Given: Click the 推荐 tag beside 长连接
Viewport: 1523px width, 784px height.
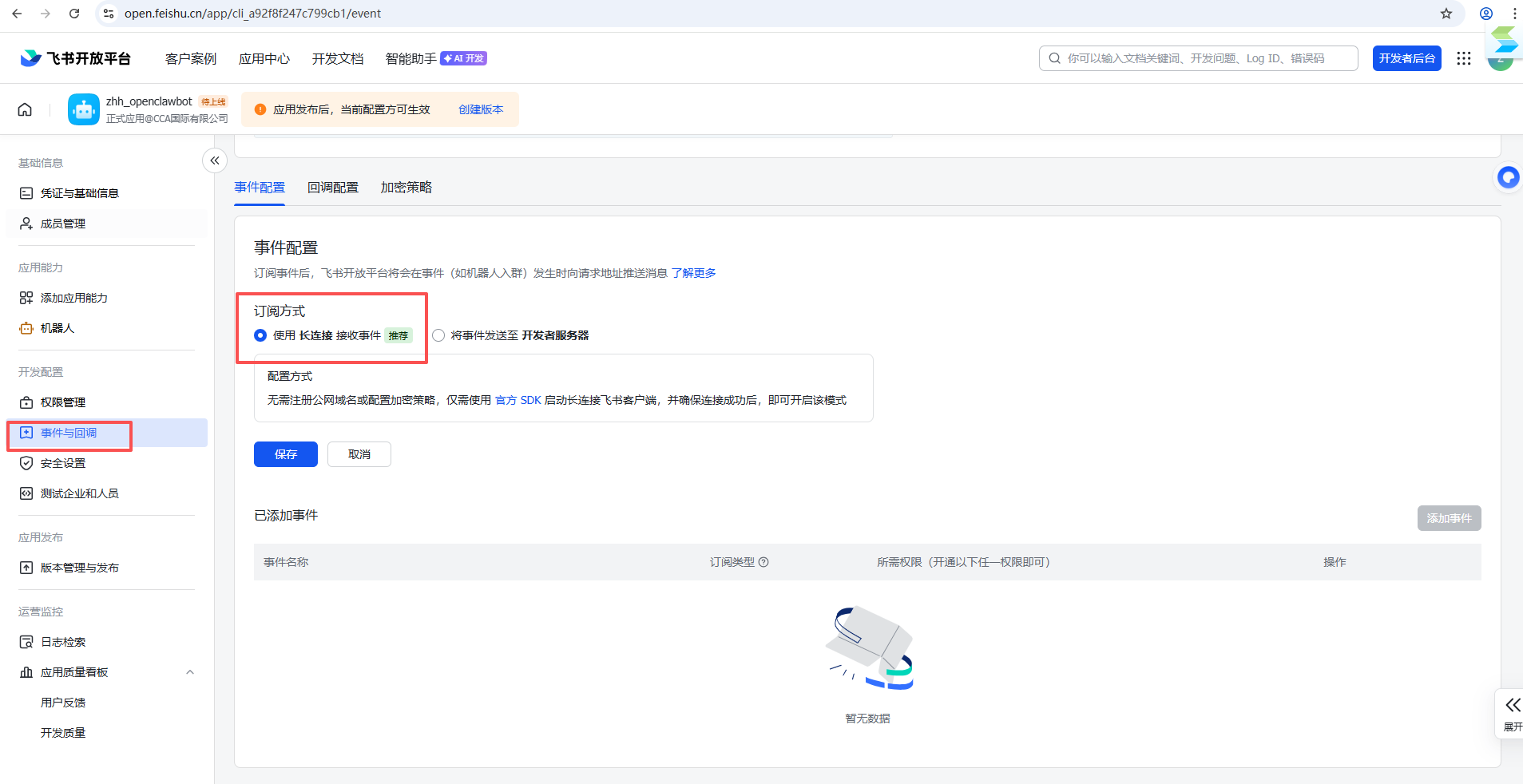Looking at the screenshot, I should (399, 335).
